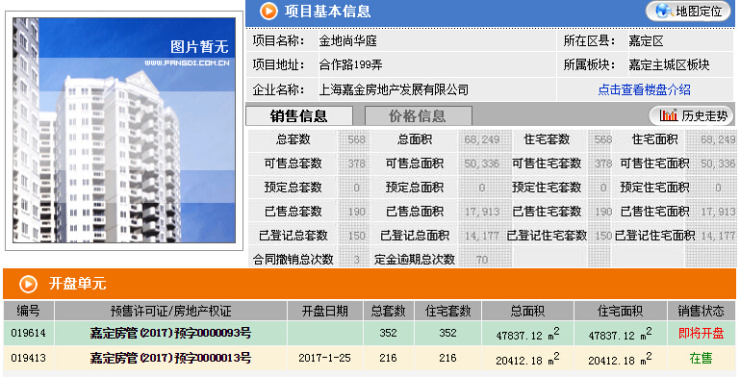Click the 已登记总套数 label

pos(293,235)
